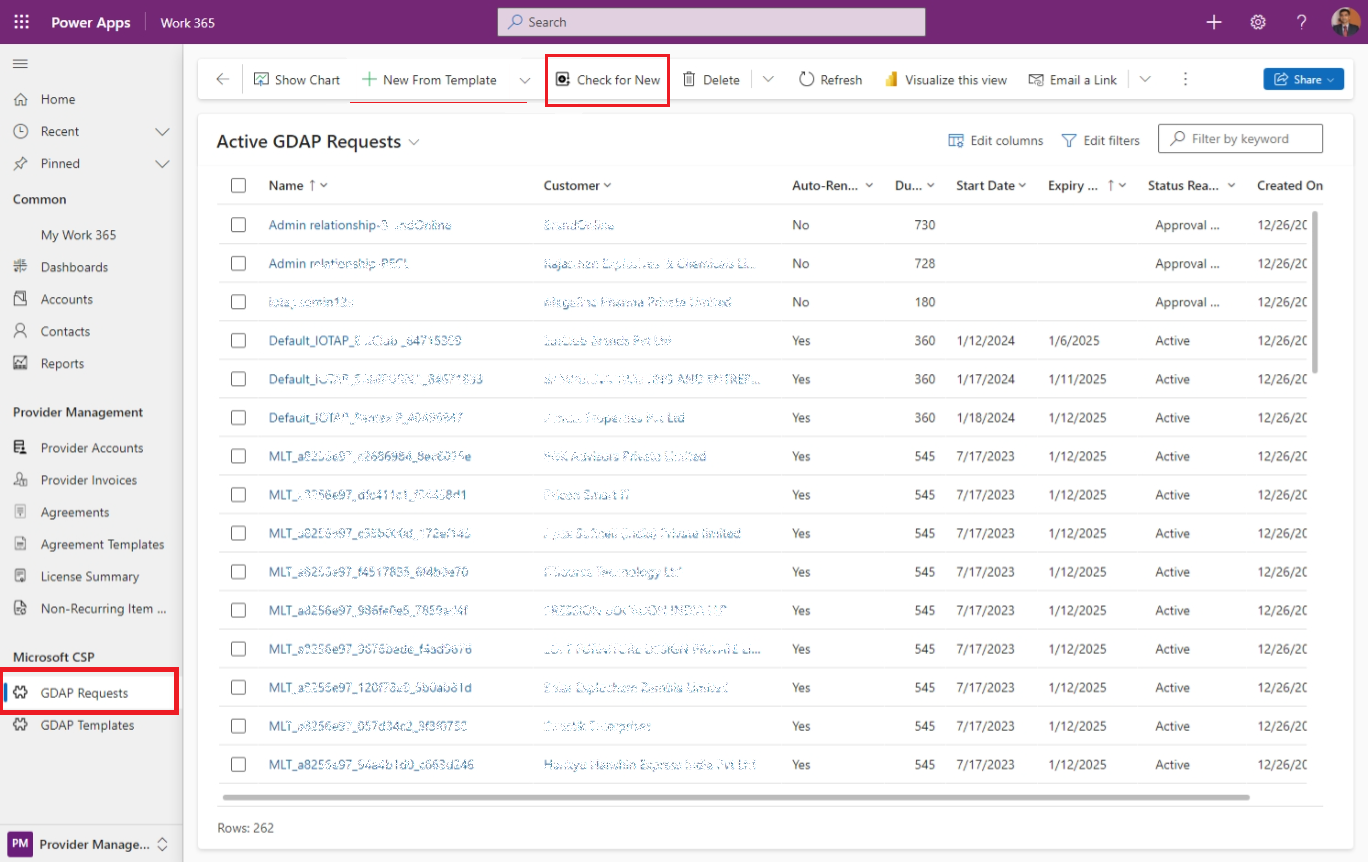This screenshot has width=1368, height=862.
Task: Open the more commands ellipsis
Action: [x=1185, y=80]
